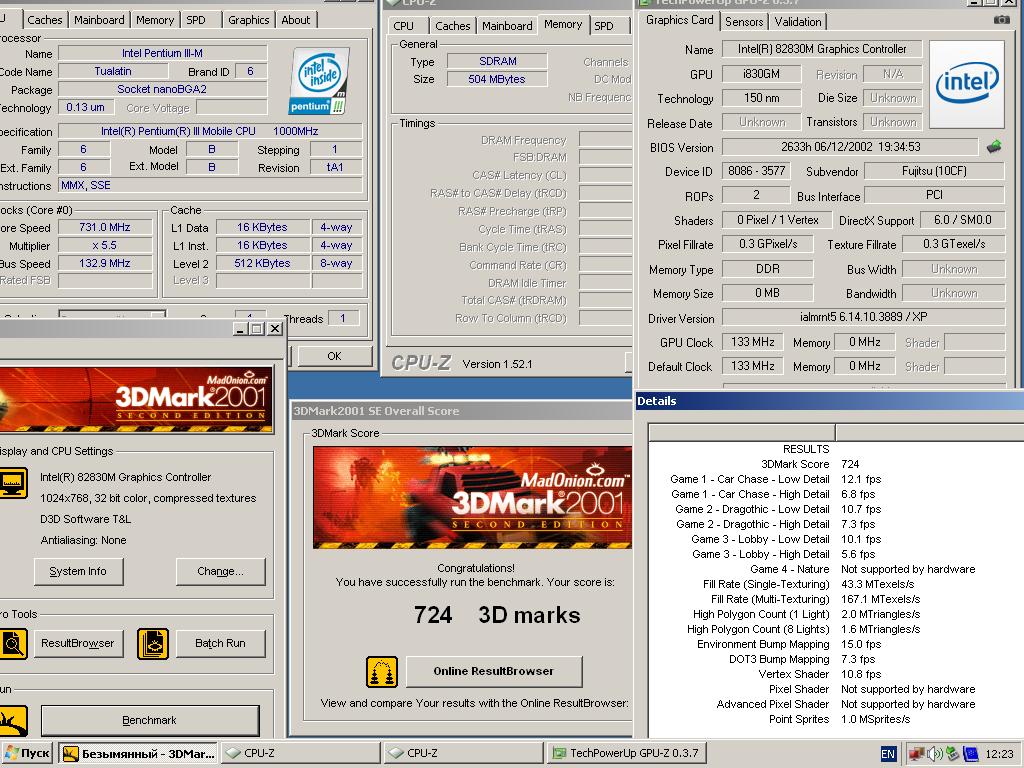Click the Device ID field 8086 - 3577

pos(756,171)
